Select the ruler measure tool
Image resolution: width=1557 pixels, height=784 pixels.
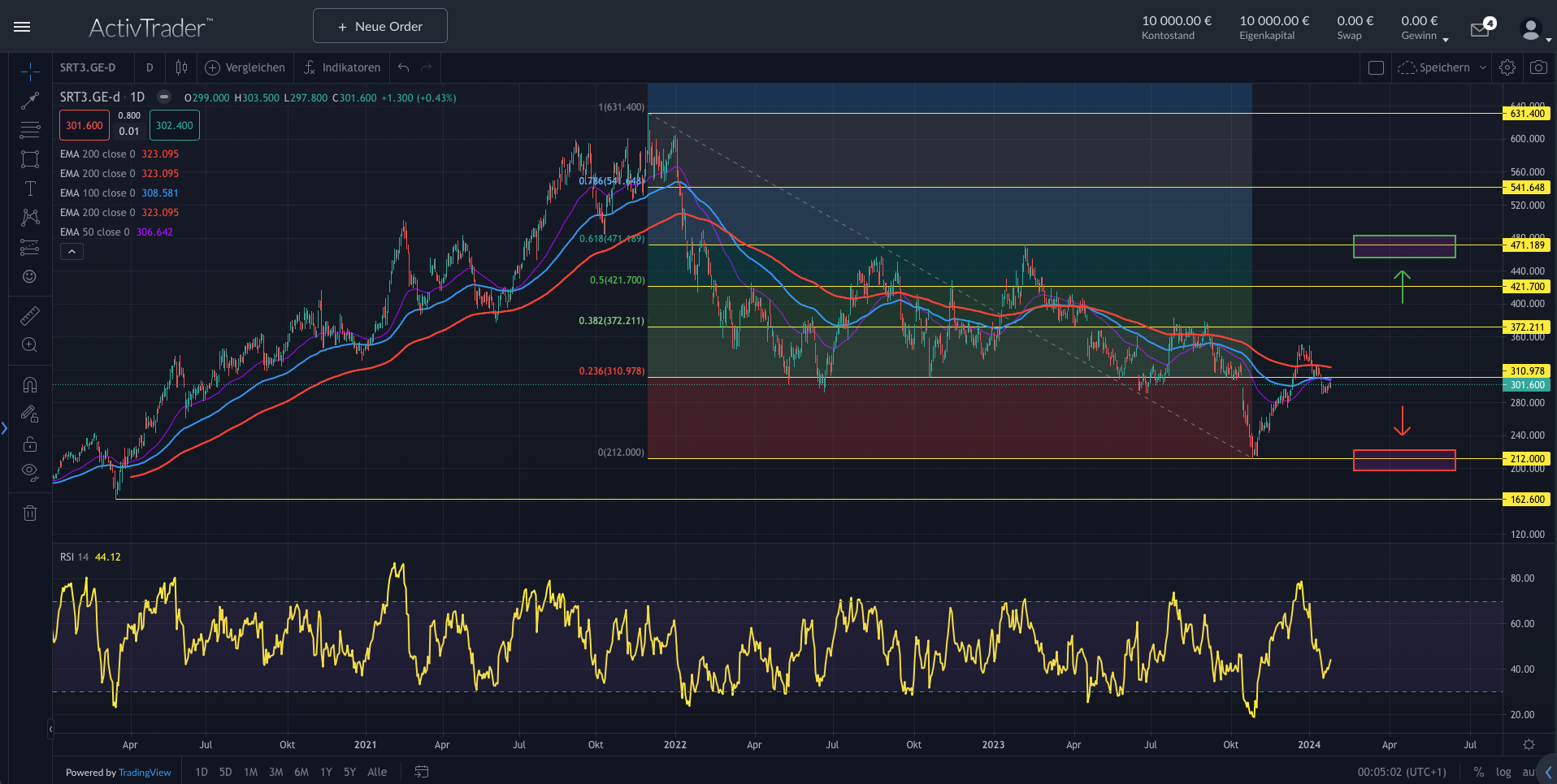[x=30, y=316]
